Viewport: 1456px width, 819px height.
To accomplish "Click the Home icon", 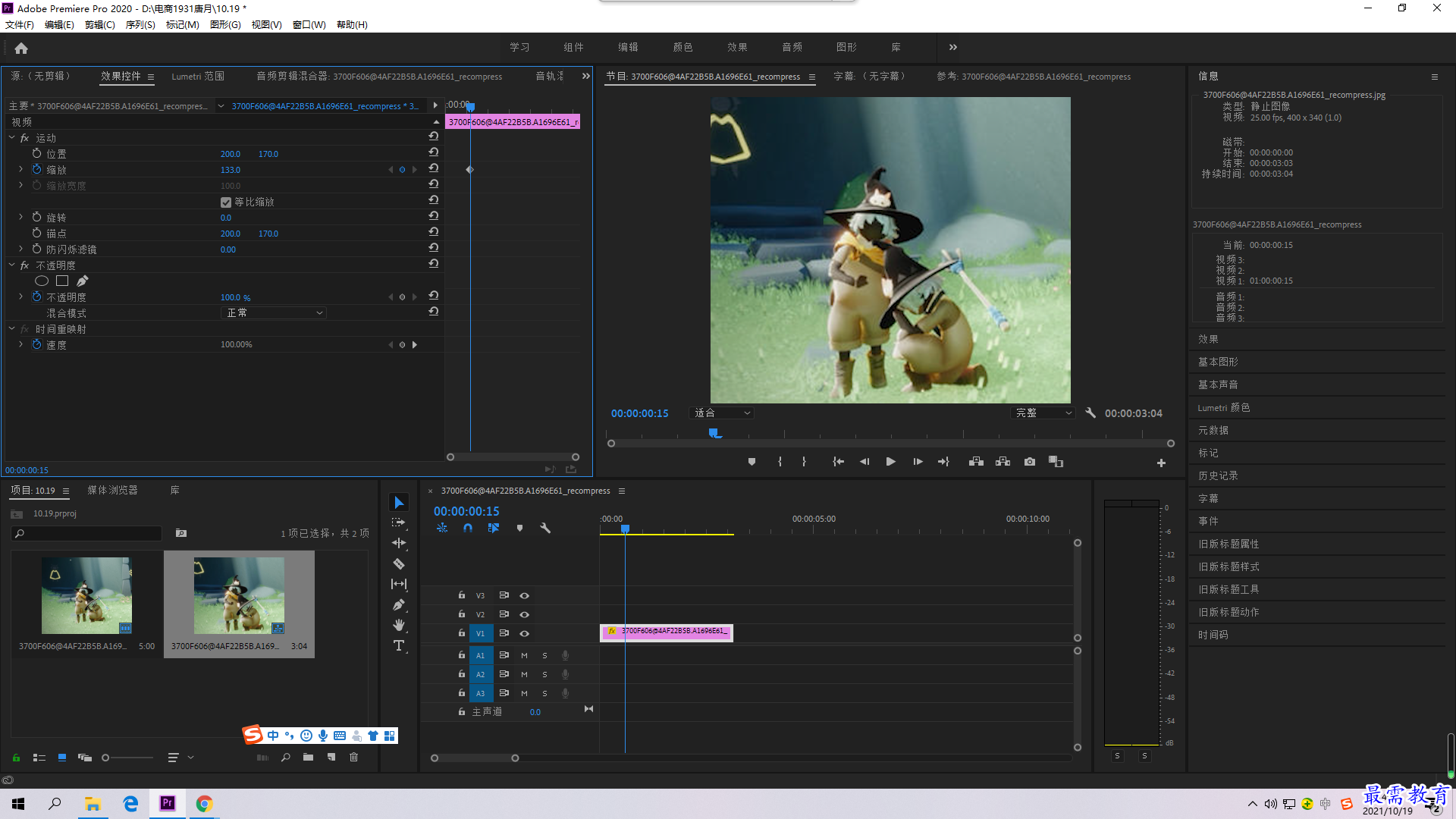I will [x=21, y=48].
